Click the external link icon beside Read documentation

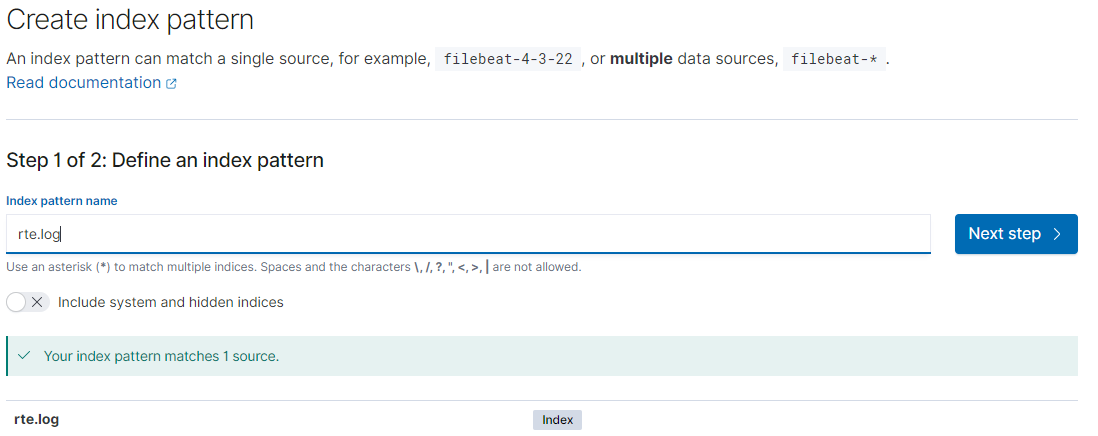[x=171, y=84]
